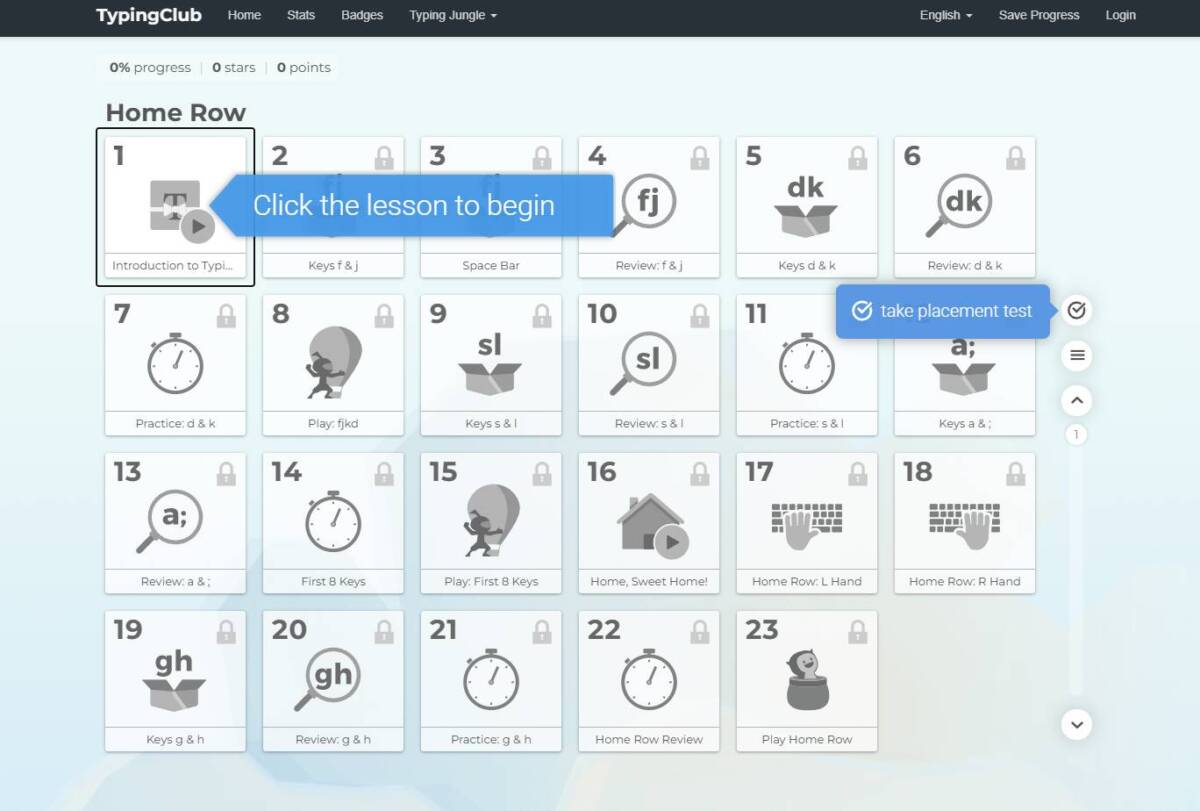The image size is (1200, 811).
Task: Click the bird in pot icon, lesson 23
Action: [806, 680]
